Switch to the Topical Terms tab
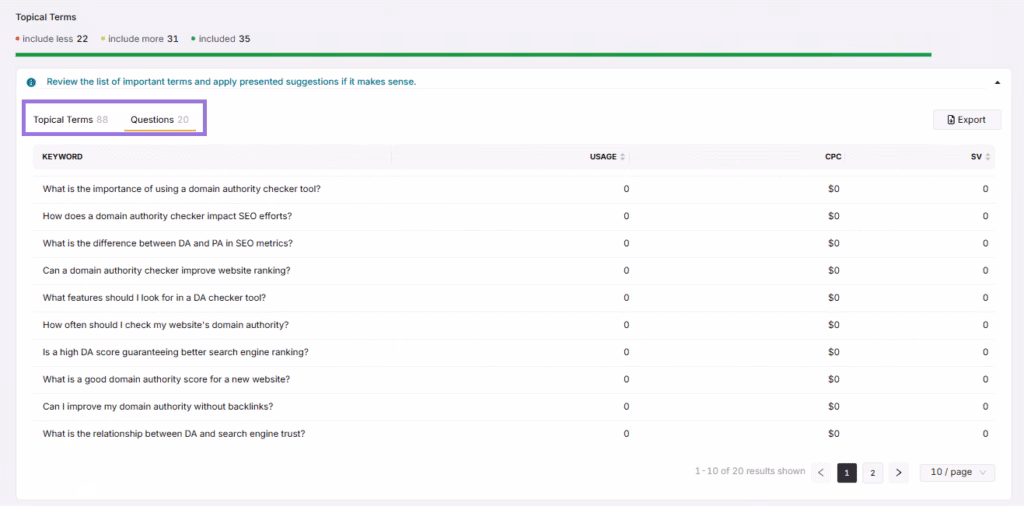 (70, 120)
